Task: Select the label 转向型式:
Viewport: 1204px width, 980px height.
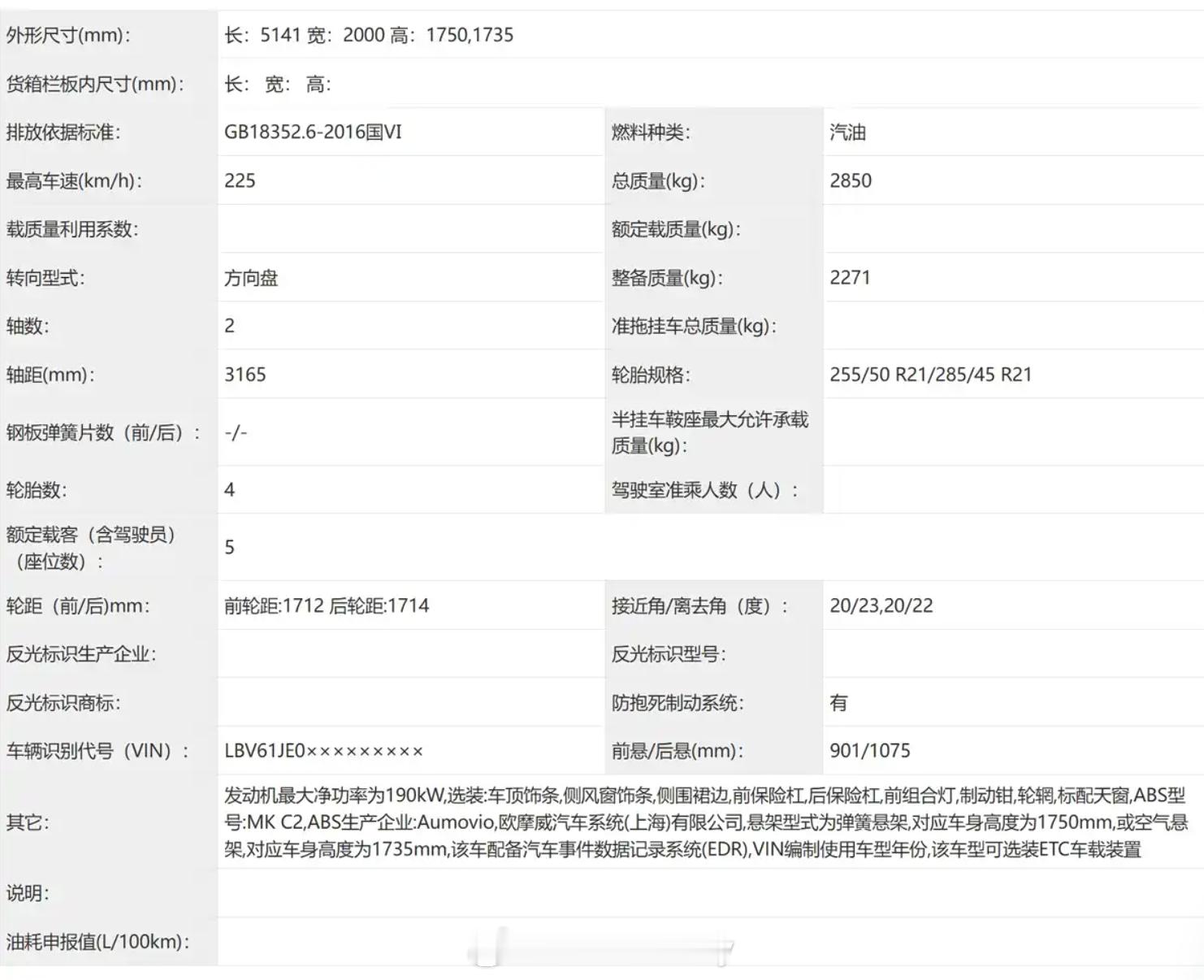Action: click(45, 278)
